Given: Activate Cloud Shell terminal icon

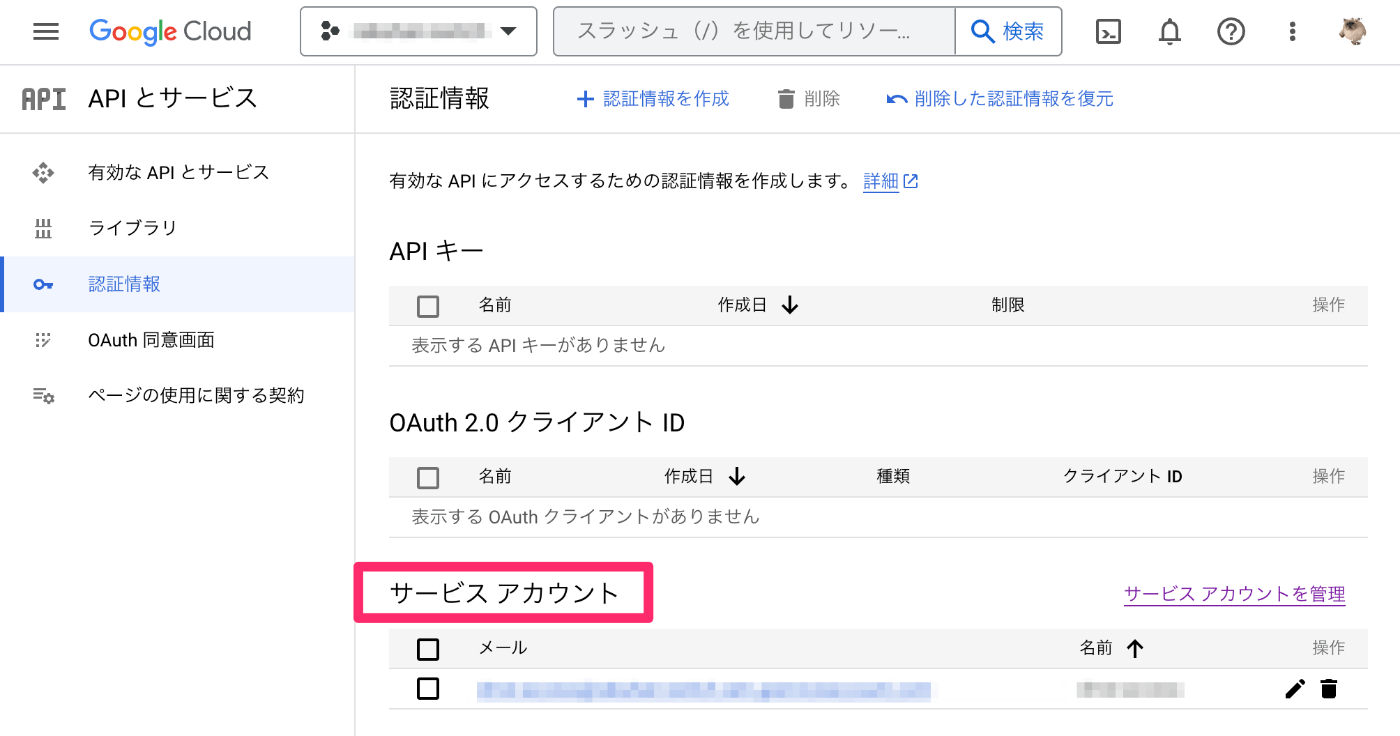Looking at the screenshot, I should (1108, 32).
